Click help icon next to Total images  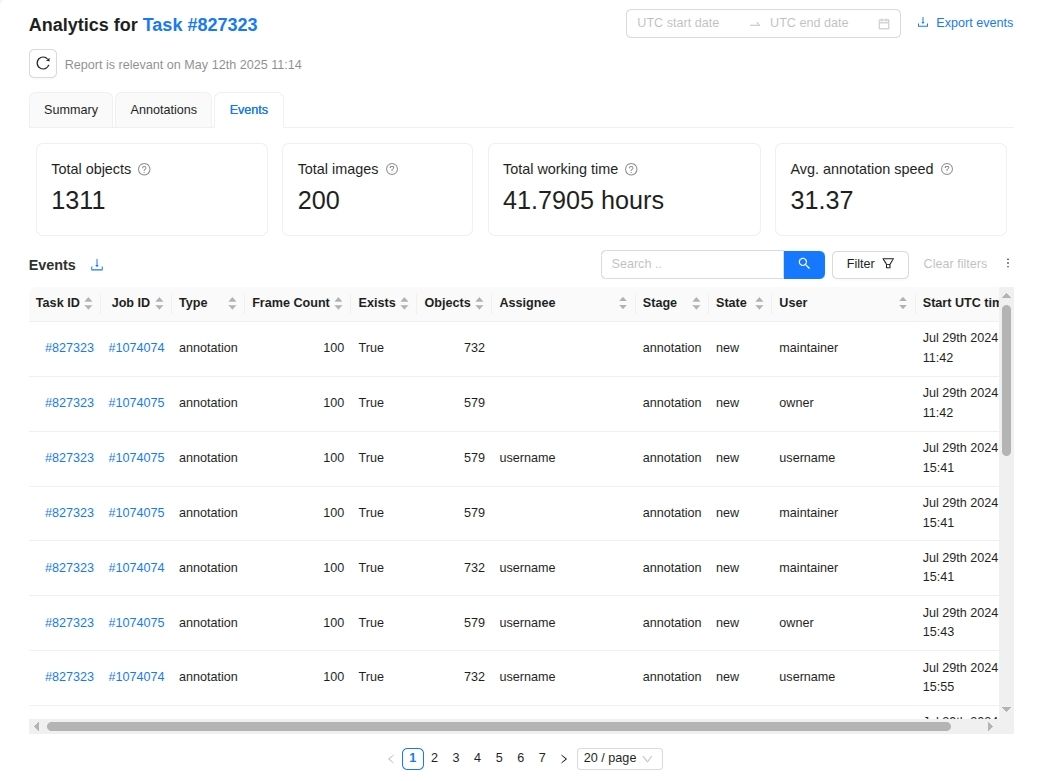point(392,170)
